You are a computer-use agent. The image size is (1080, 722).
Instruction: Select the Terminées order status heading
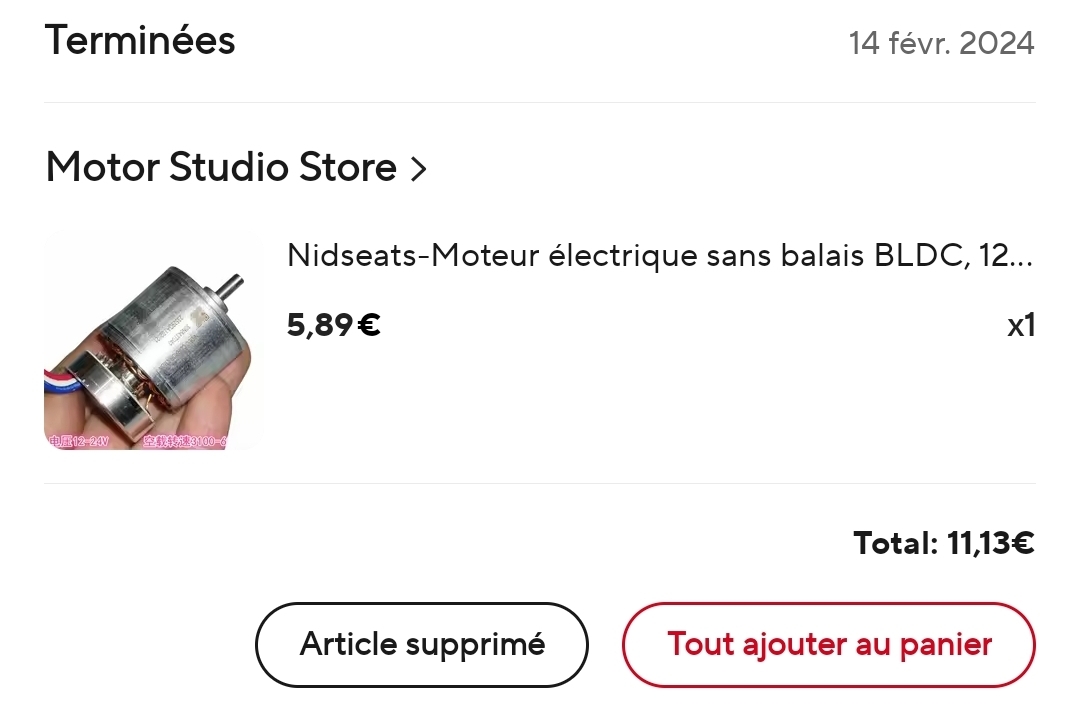[140, 40]
